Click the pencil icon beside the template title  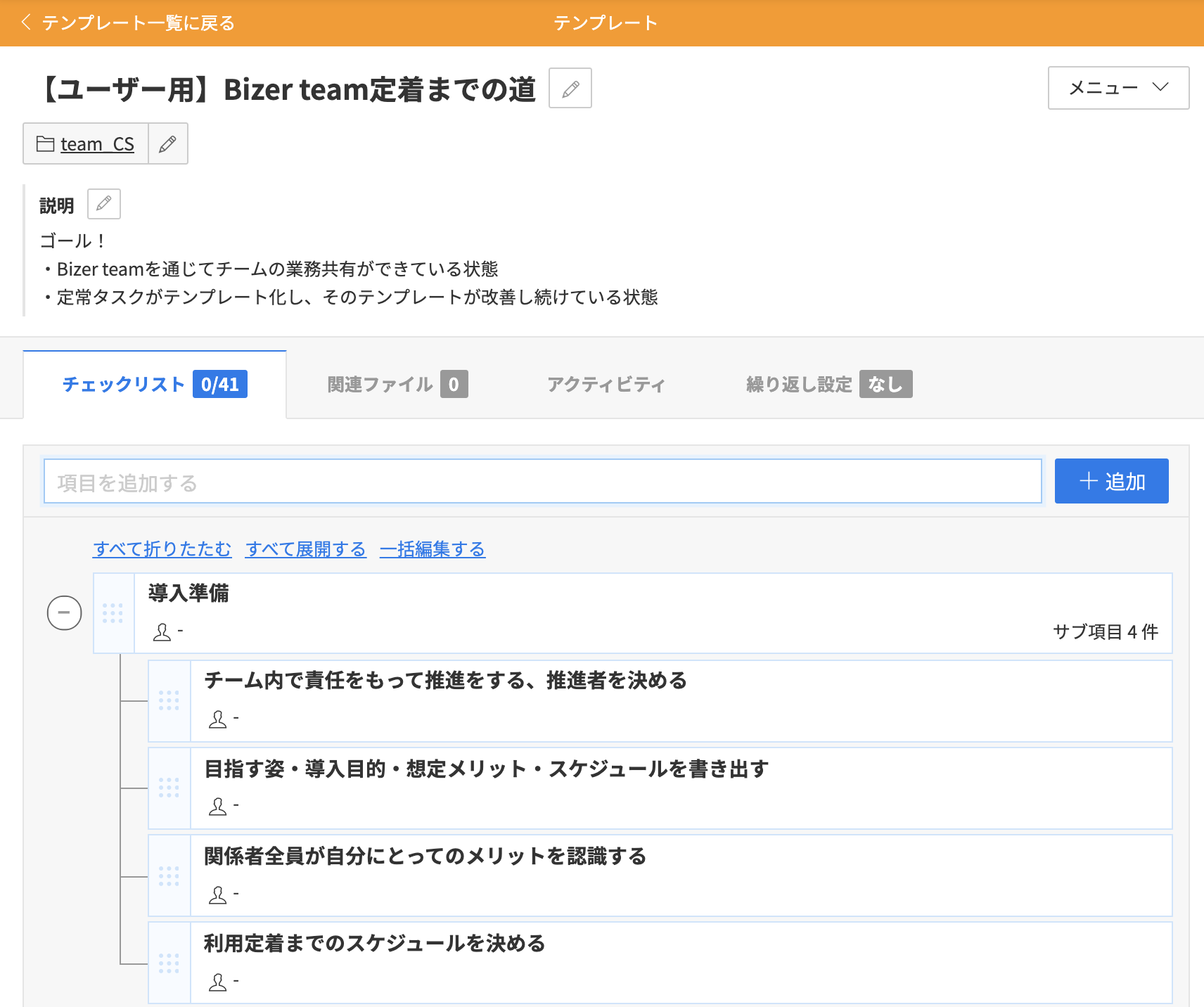pyautogui.click(x=570, y=89)
